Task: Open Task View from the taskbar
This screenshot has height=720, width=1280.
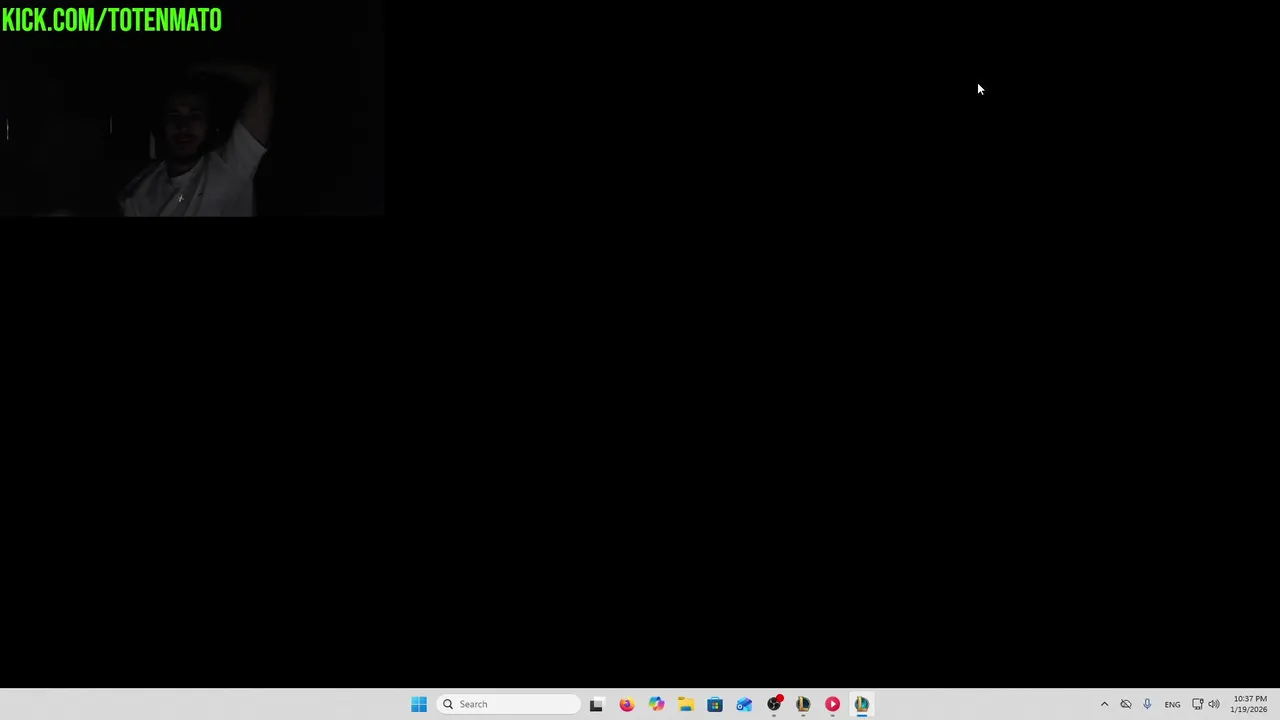Action: pyautogui.click(x=596, y=704)
